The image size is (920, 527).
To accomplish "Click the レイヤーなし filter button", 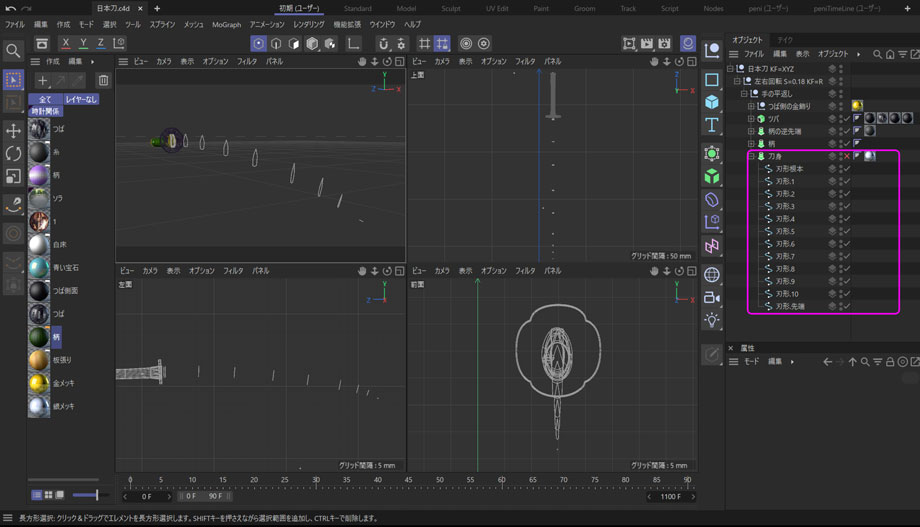I will (x=81, y=99).
